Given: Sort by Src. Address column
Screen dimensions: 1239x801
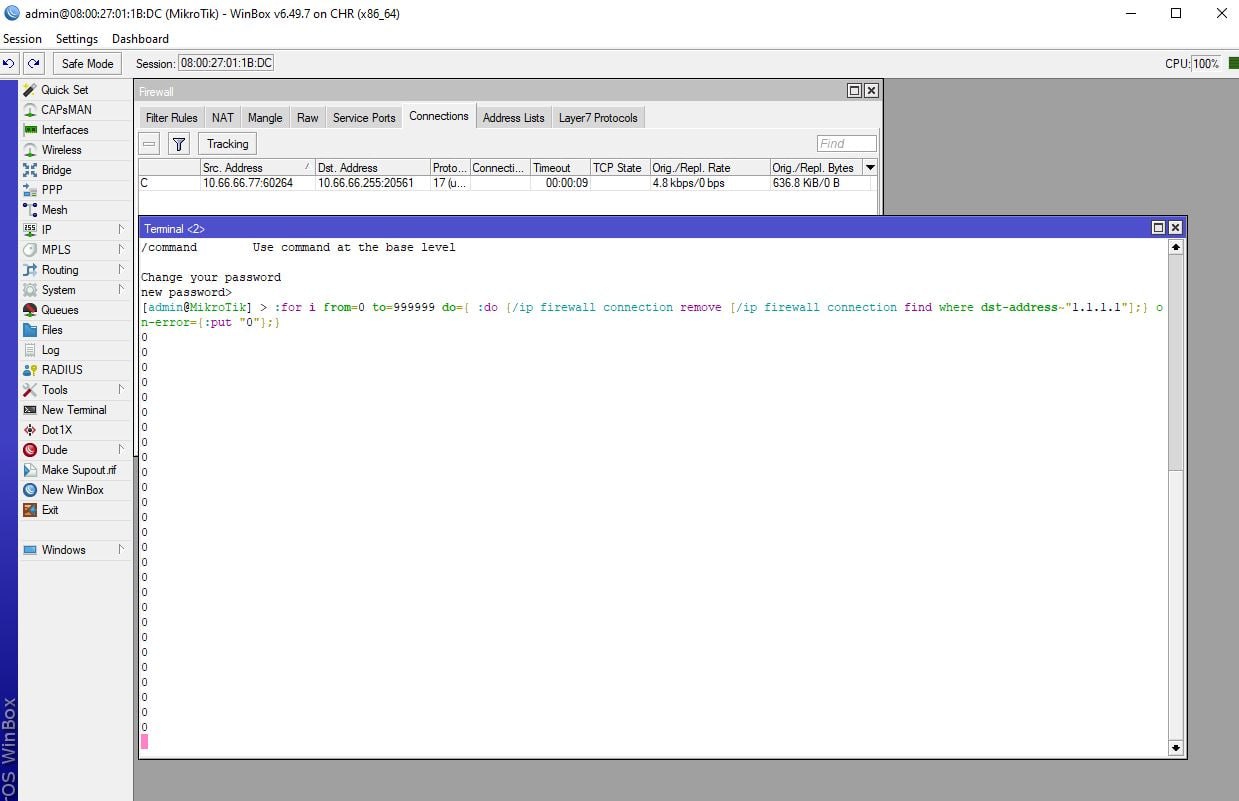Looking at the screenshot, I should (257, 168).
